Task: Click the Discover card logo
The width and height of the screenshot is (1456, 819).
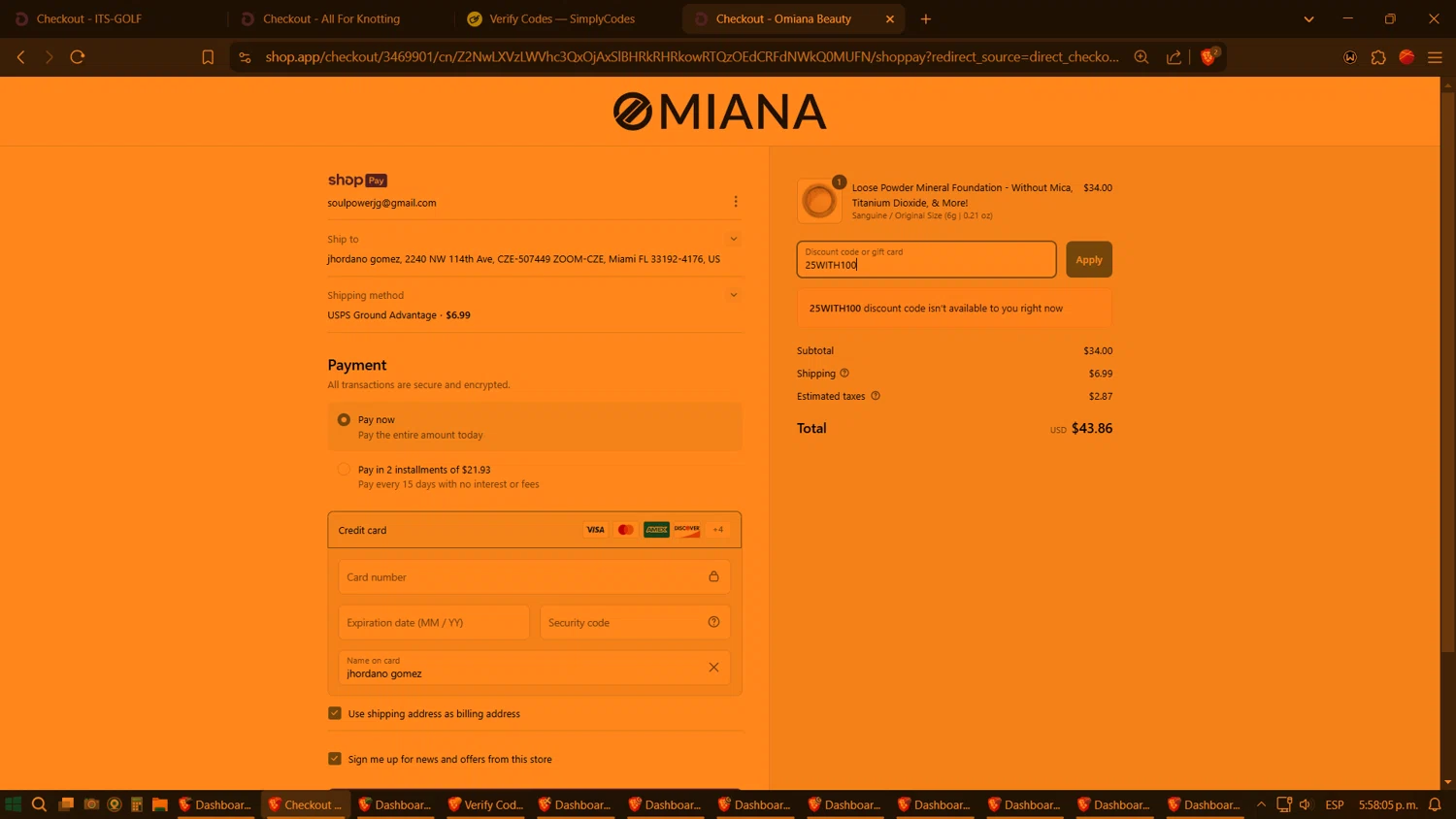Action: (687, 530)
